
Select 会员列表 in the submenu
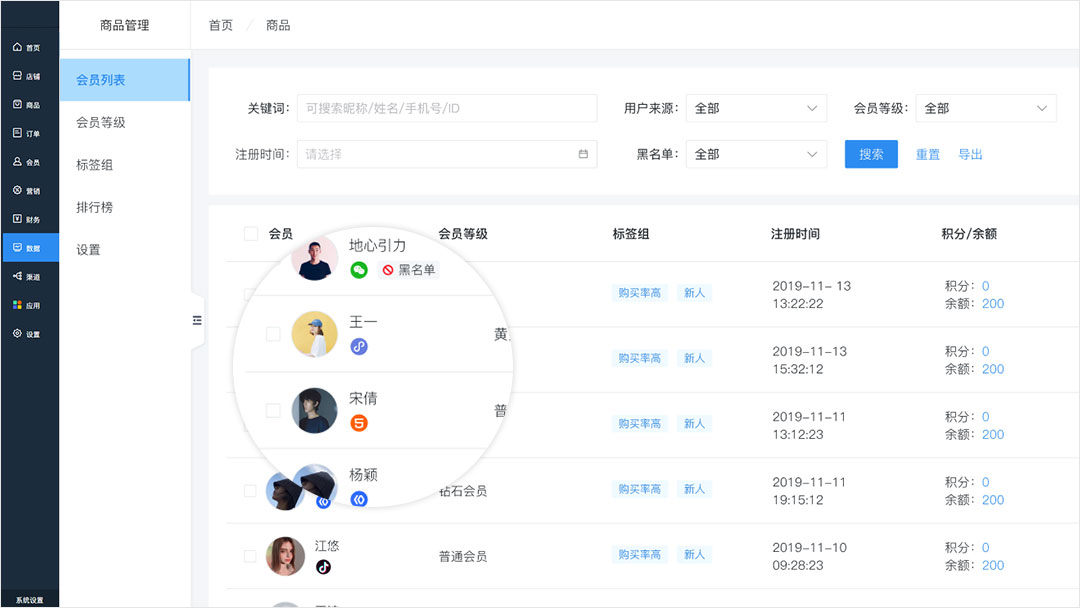pos(124,80)
